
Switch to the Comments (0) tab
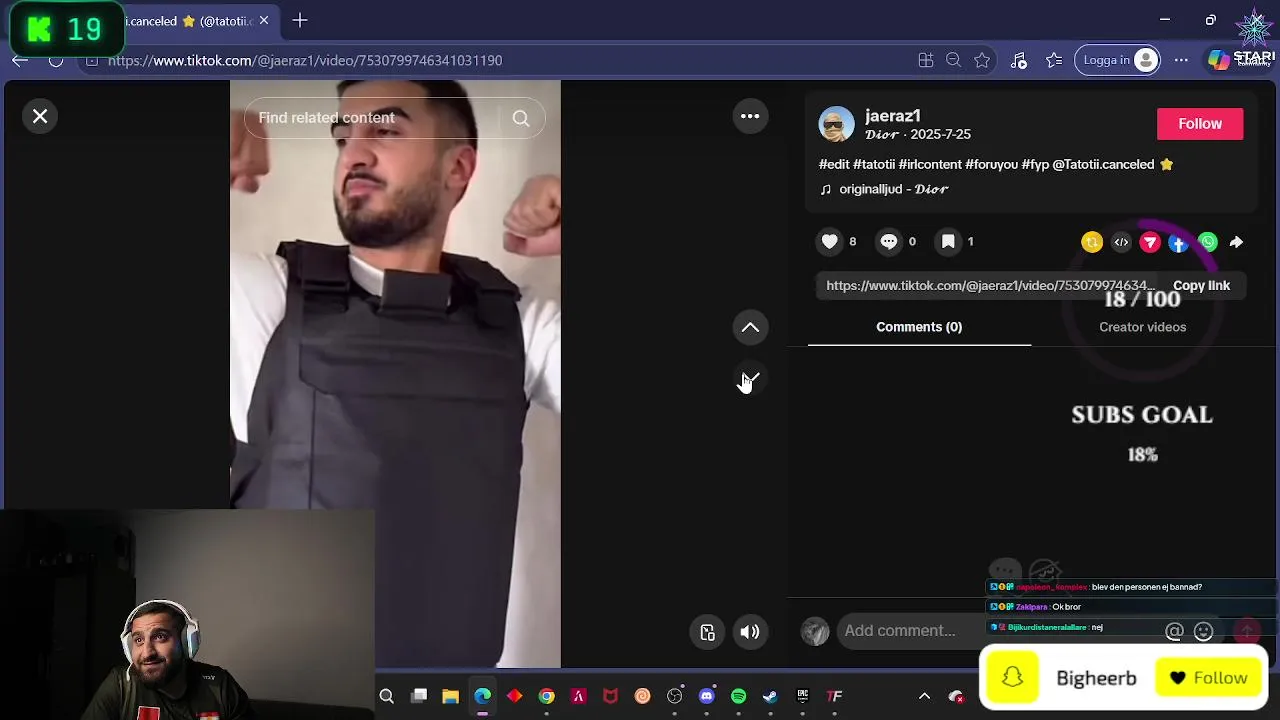tap(919, 327)
